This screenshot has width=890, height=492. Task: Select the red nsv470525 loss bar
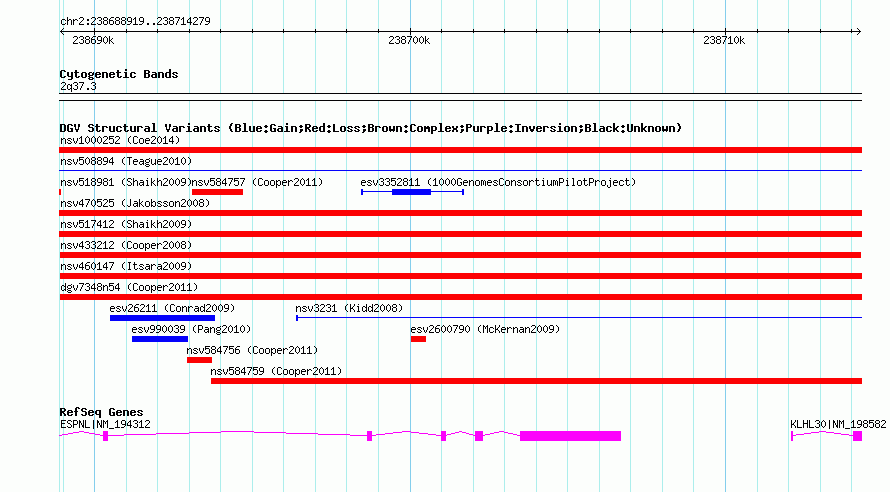460,213
